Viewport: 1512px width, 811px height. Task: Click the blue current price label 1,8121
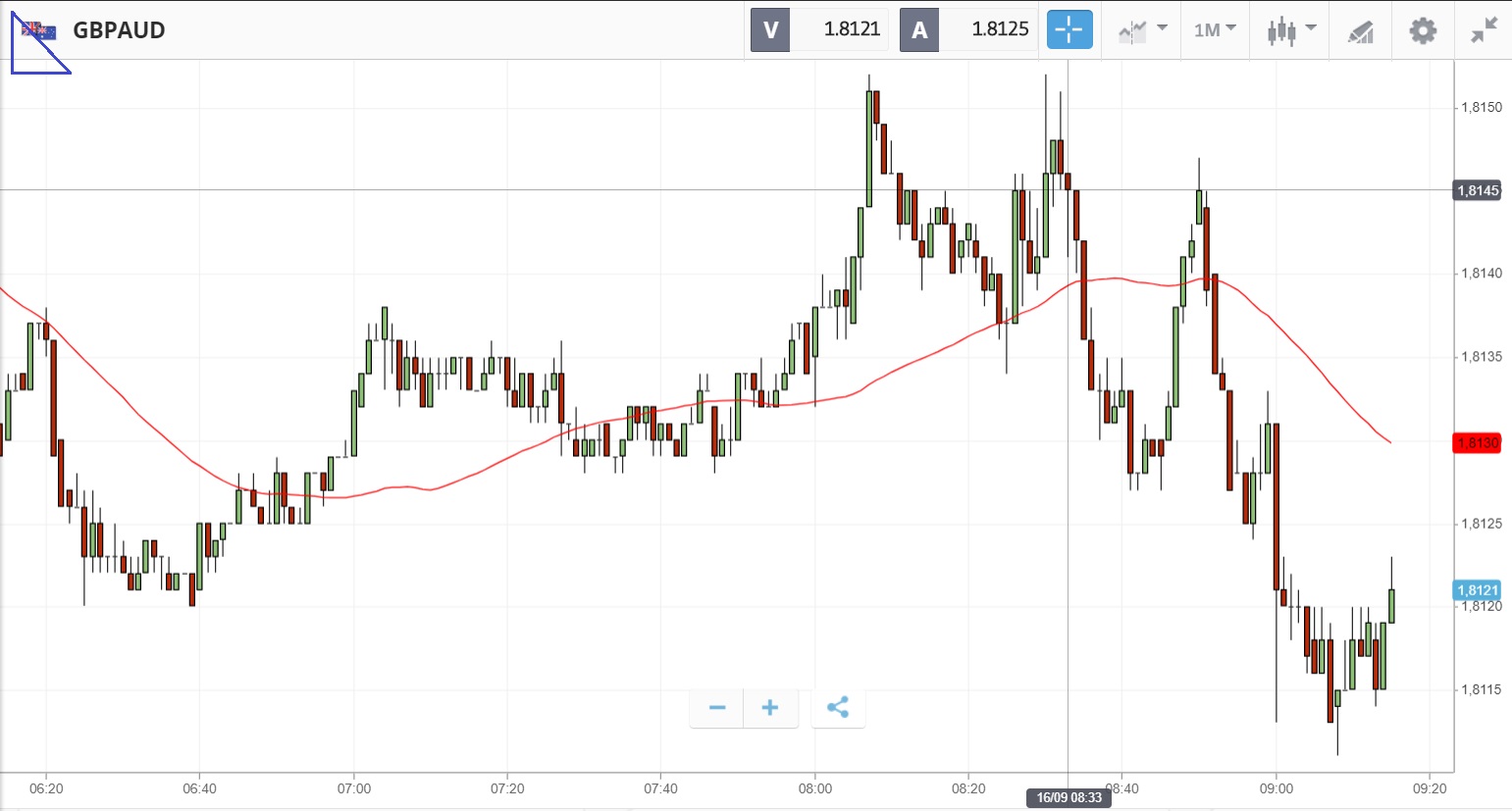1477,590
